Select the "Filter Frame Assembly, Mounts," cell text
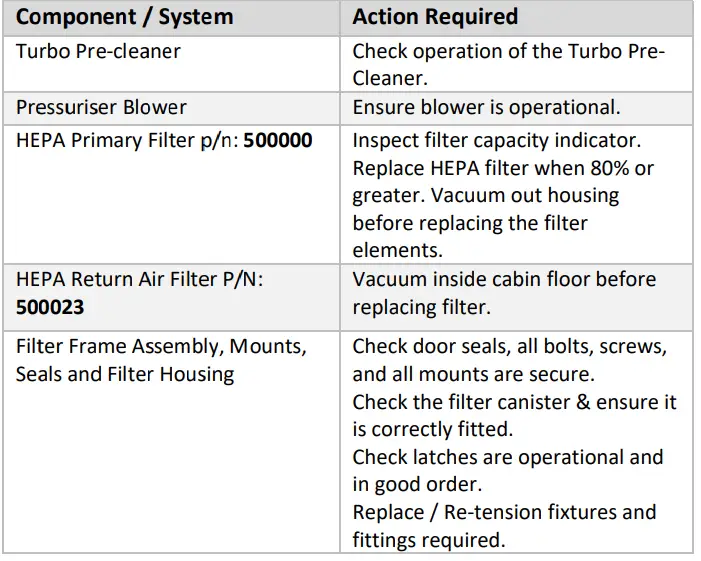Image resolution: width=701 pixels, height=561 pixels. coord(160,347)
